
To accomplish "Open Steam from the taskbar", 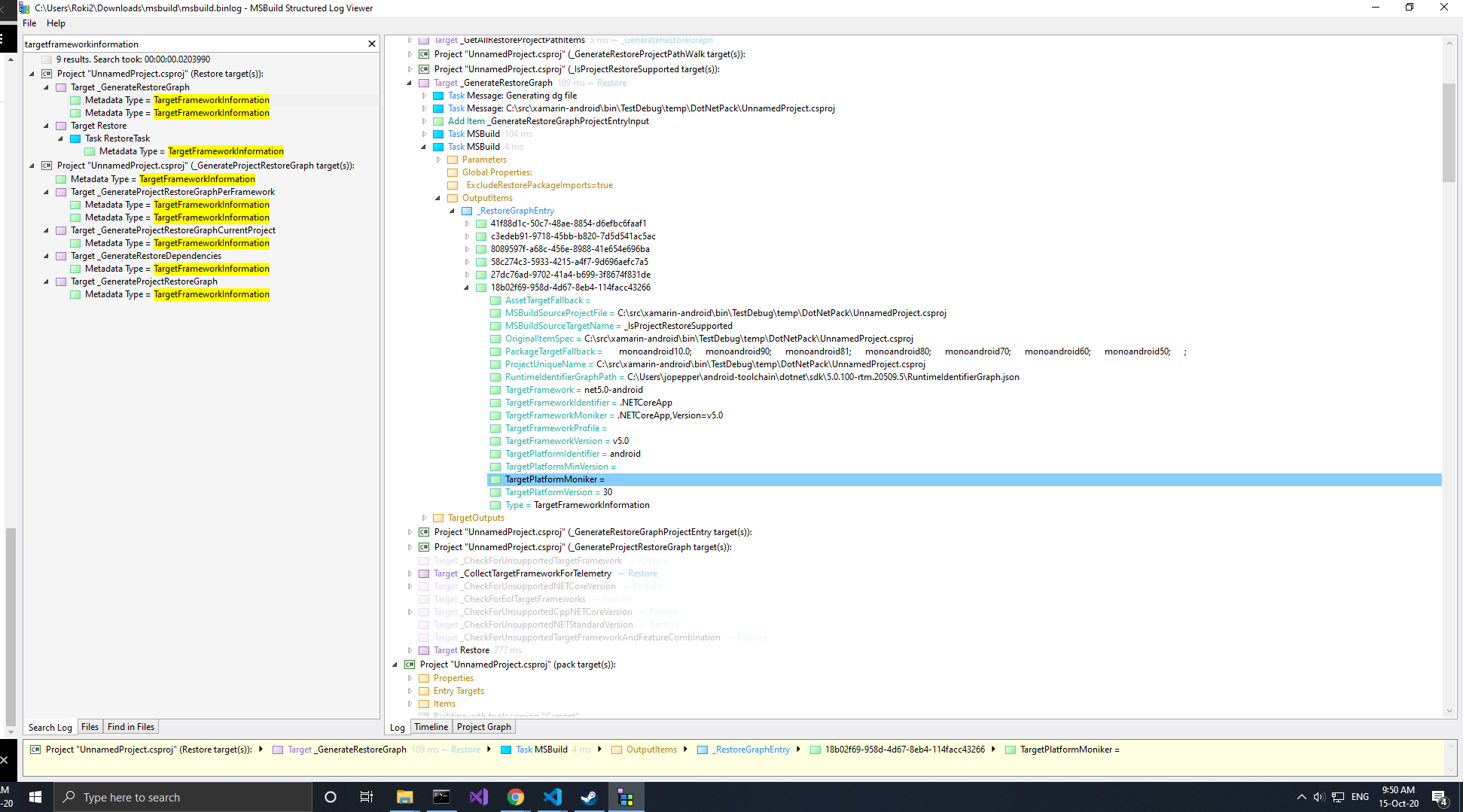I will 589,797.
